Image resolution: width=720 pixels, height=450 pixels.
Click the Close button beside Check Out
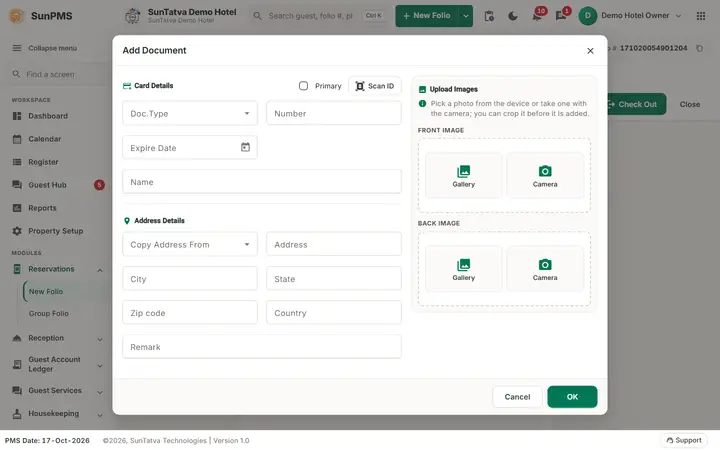(x=690, y=104)
